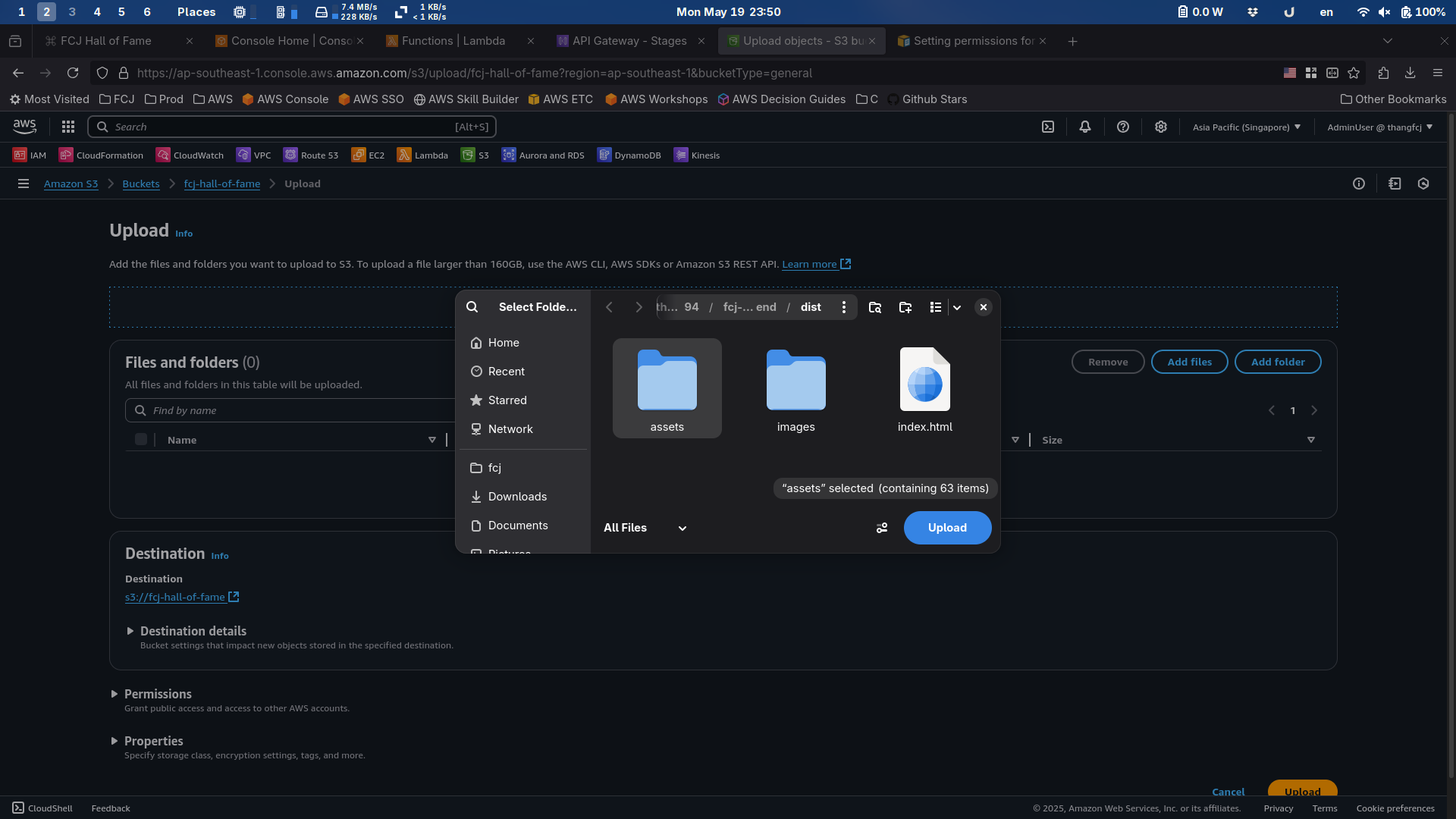Follow the Learn more link
The width and height of the screenshot is (1456, 819).
click(817, 264)
